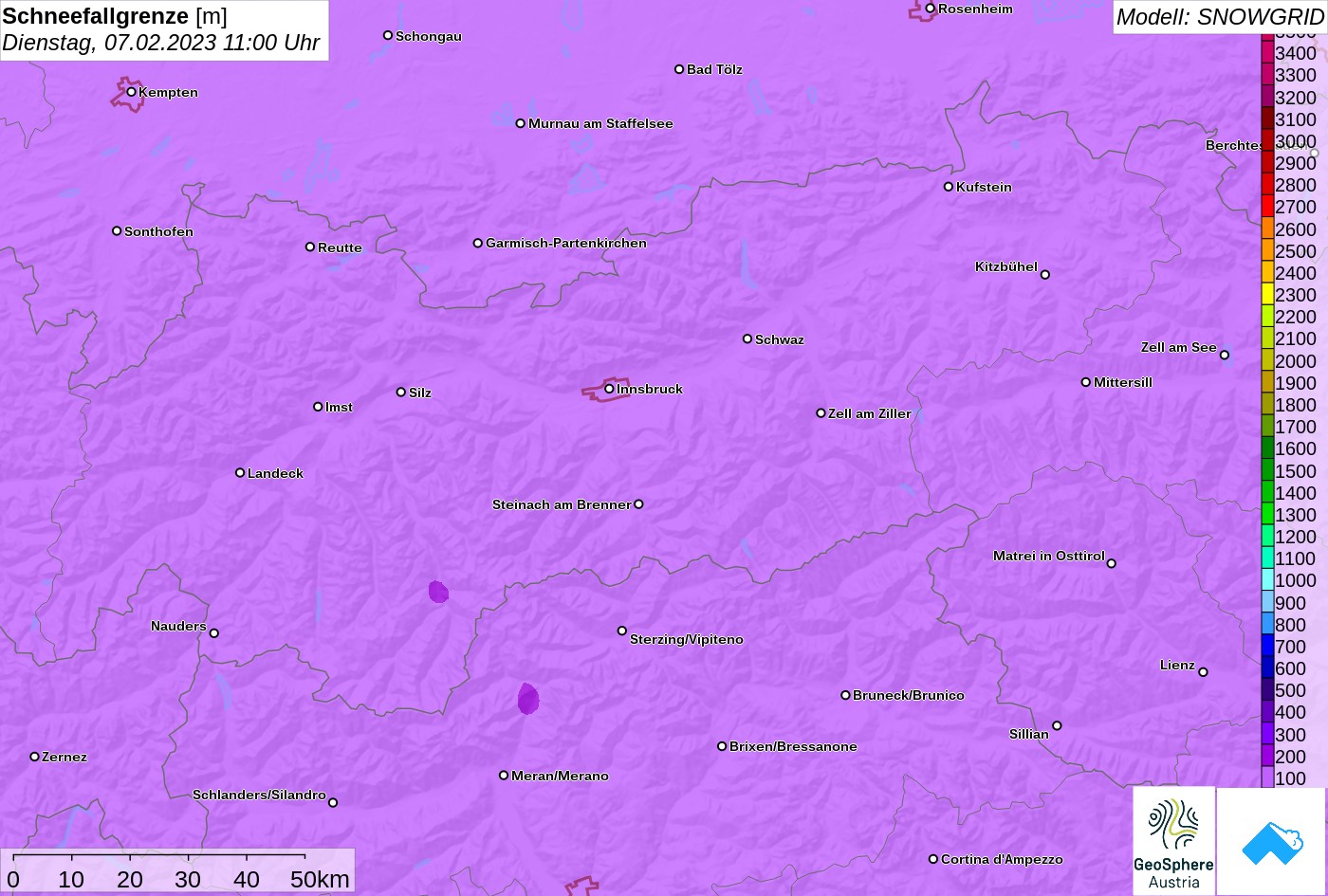This screenshot has width=1328, height=896.
Task: Click the date Dienstag, 07.02.2023 11:00 Uhr
Action: point(161,43)
